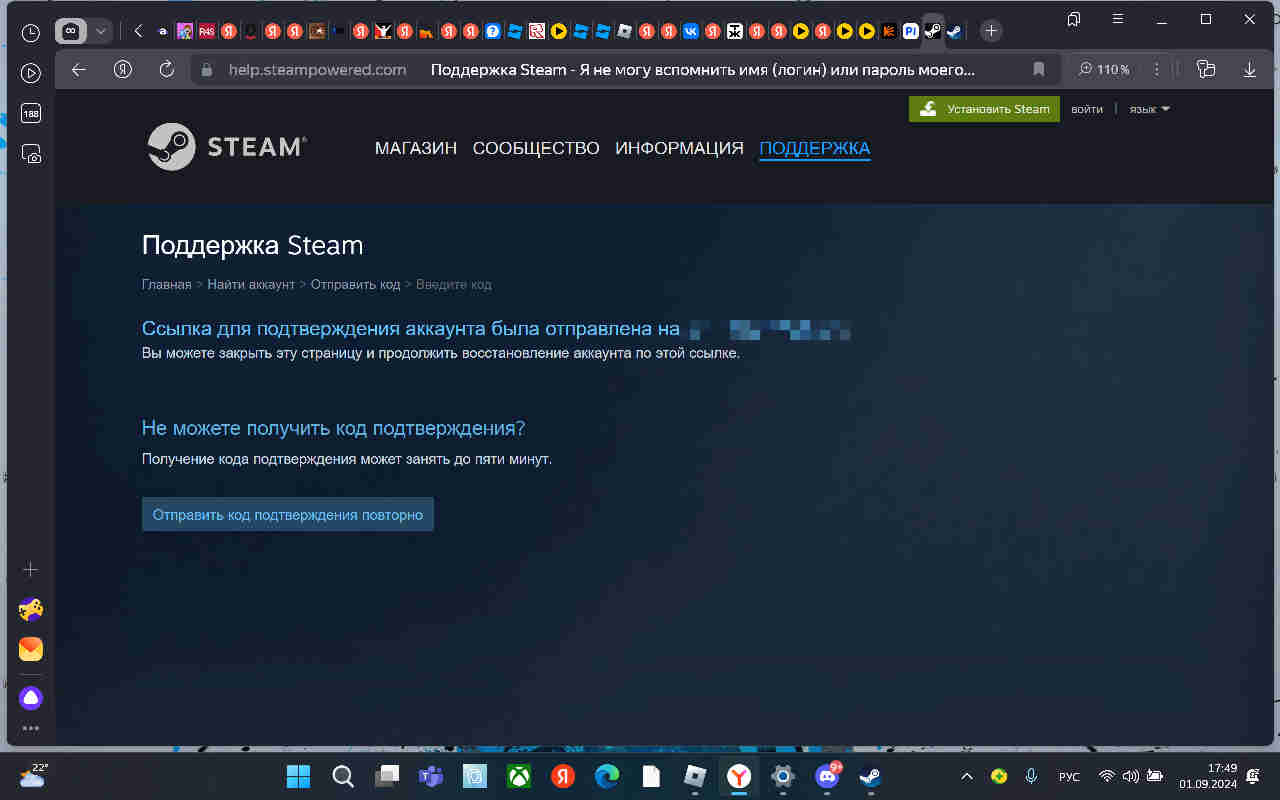This screenshot has height=800, width=1280.
Task: Open the Yandex Mail sidebar icon
Action: click(31, 649)
